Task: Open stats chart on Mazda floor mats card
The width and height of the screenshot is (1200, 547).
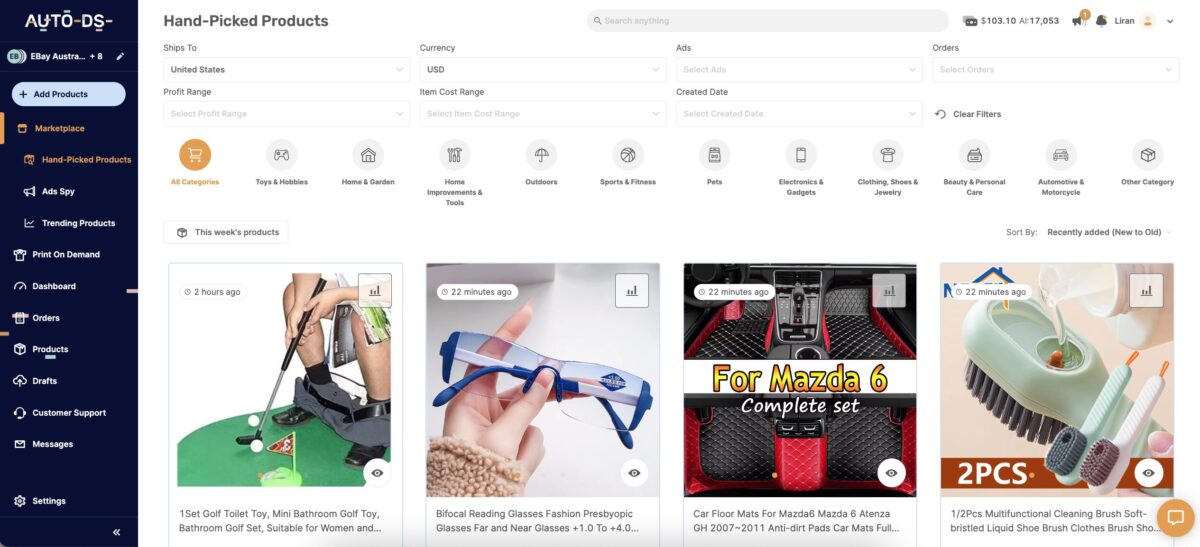Action: (889, 291)
